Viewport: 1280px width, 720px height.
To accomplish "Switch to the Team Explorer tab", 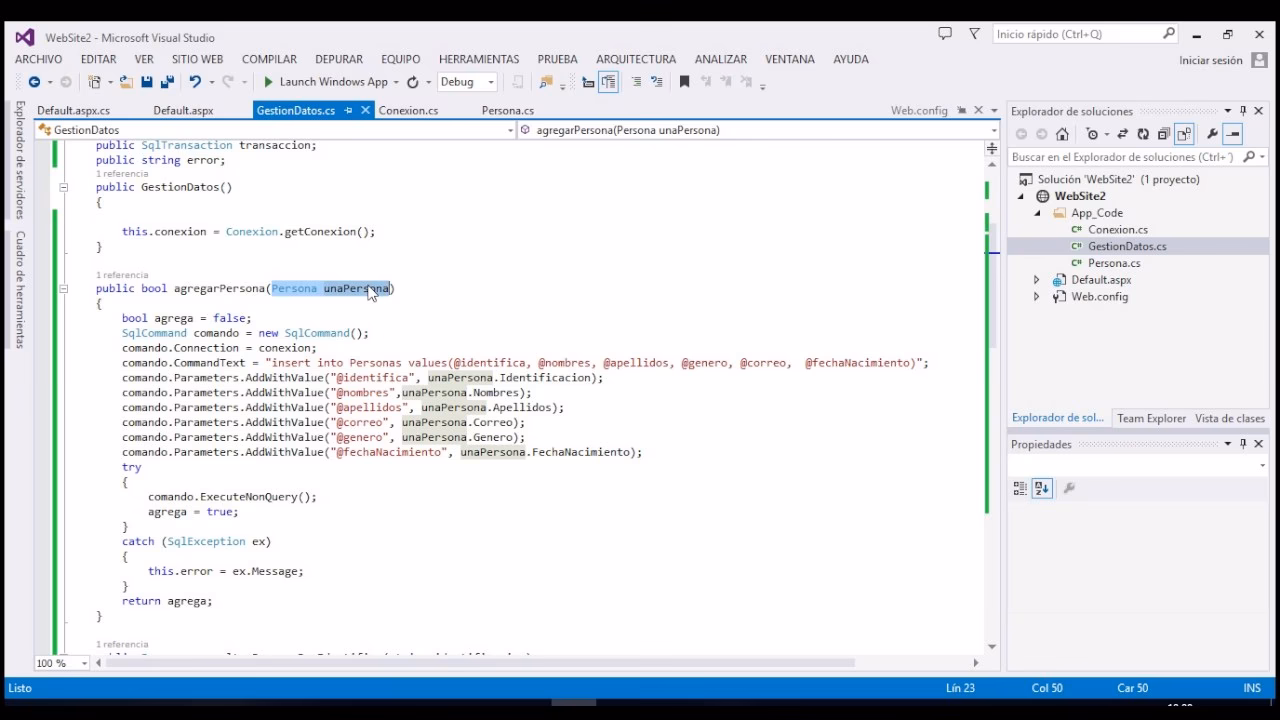I will [x=1151, y=418].
